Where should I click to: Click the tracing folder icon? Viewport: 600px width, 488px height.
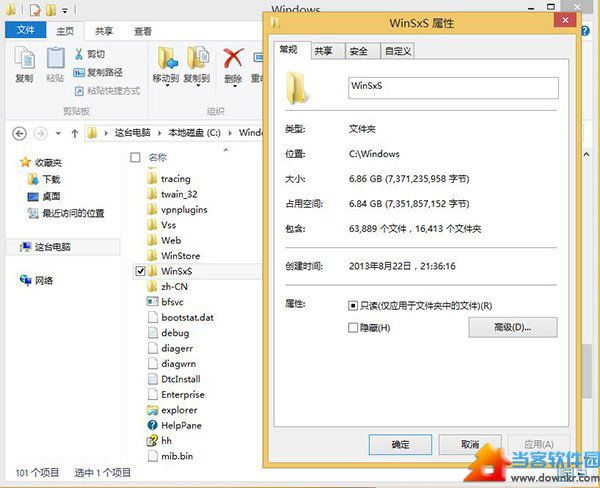pyautogui.click(x=152, y=178)
